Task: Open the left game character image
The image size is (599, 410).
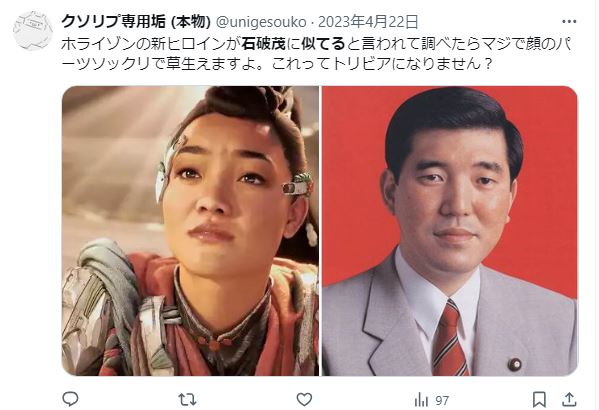Action: tap(190, 231)
